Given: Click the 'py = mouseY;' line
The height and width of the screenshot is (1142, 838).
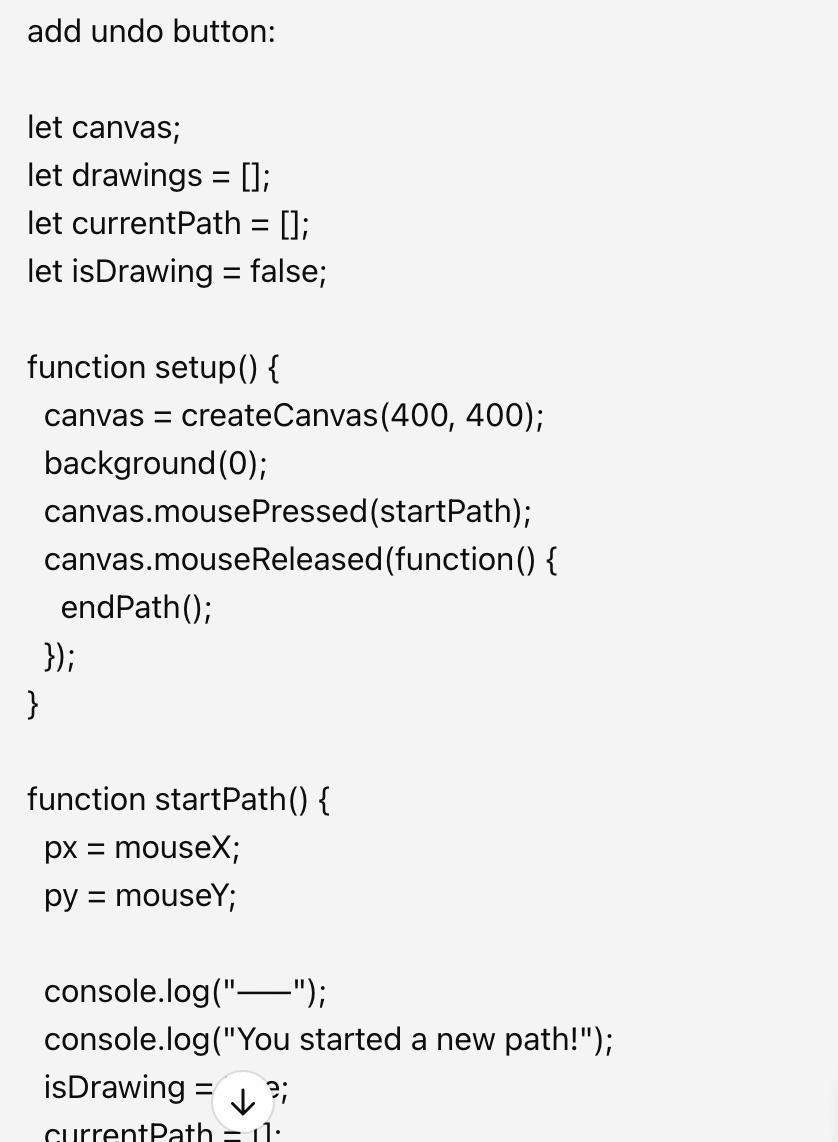Looking at the screenshot, I should (141, 896).
